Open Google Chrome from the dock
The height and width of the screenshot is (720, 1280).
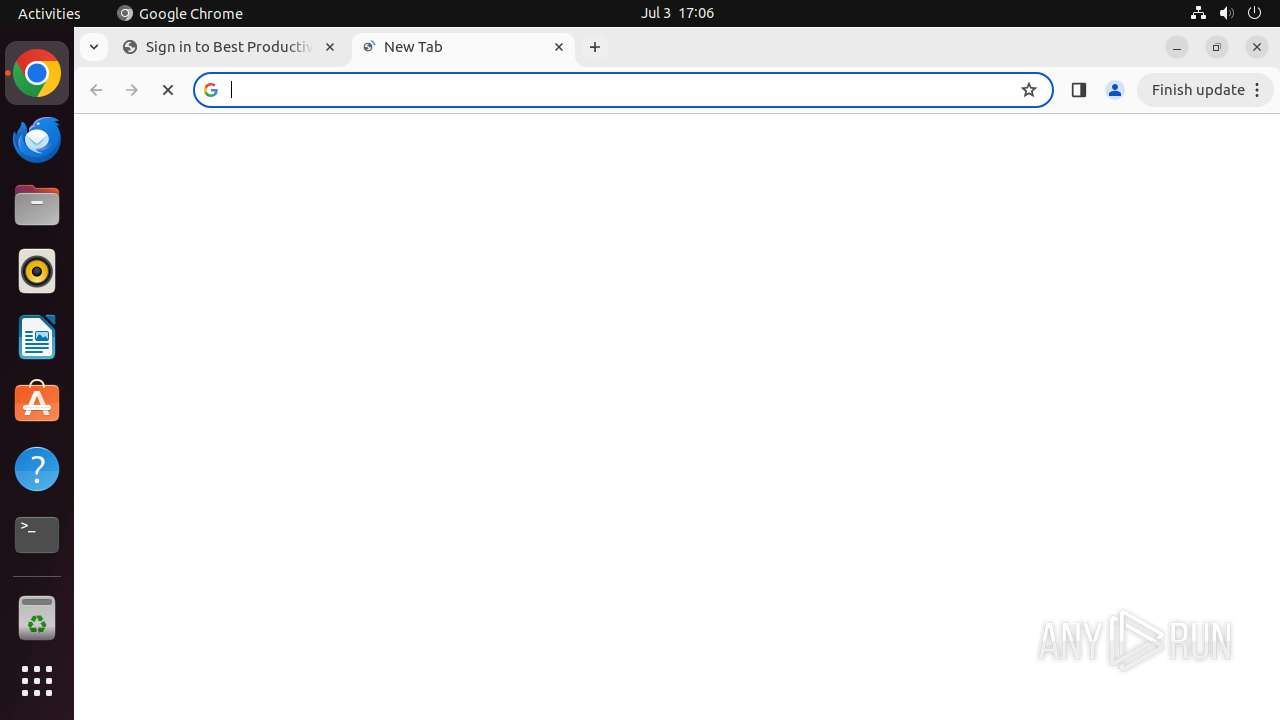point(37,74)
